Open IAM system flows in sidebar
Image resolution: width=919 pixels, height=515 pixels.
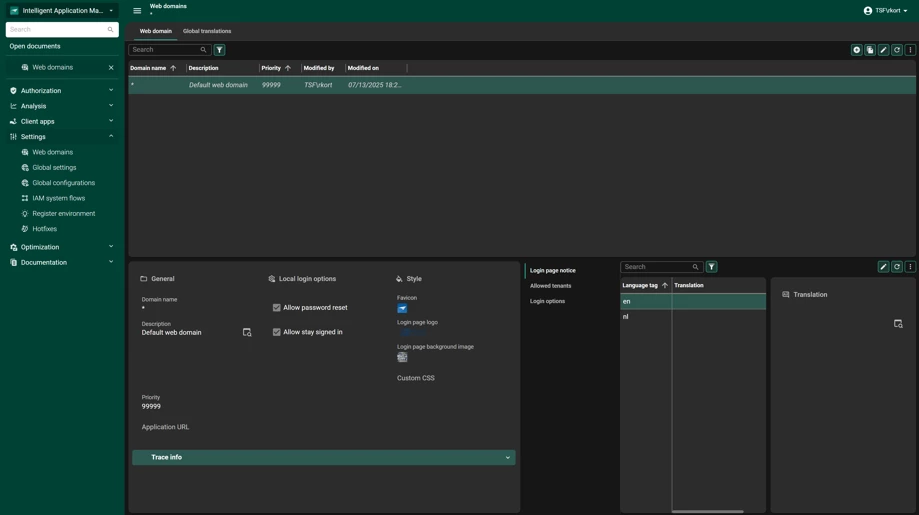coord(58,198)
